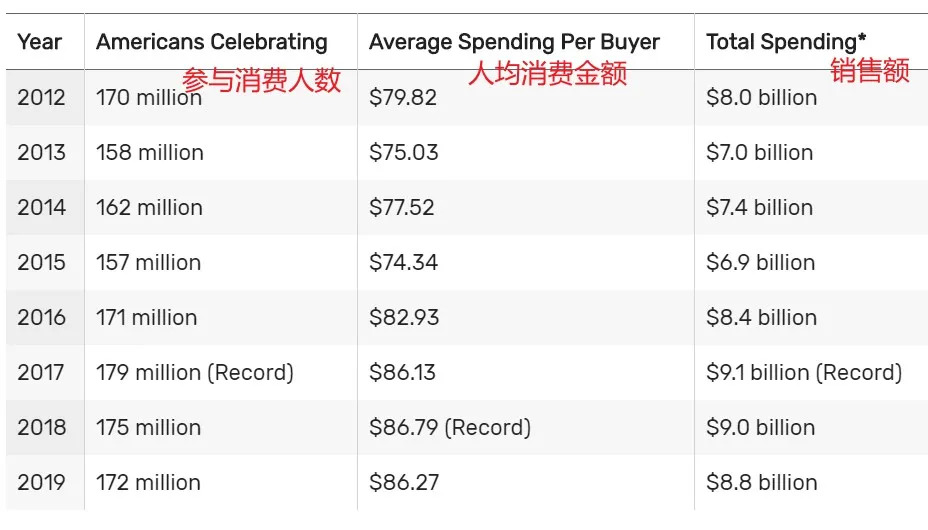The width and height of the screenshot is (928, 530).
Task: Click the $86.79 (Record) cell
Action: [450, 428]
